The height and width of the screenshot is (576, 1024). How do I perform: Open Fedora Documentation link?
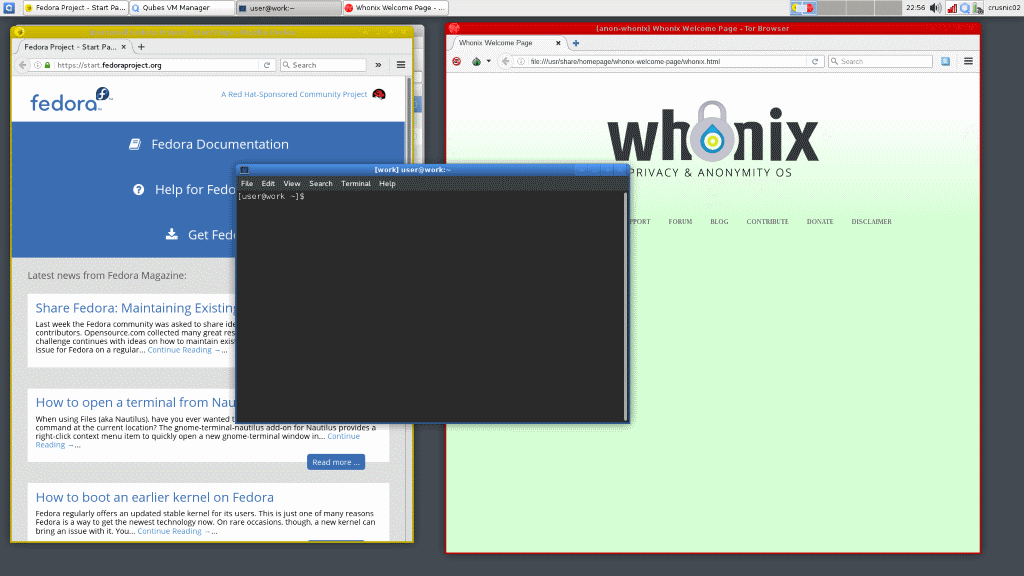tap(219, 144)
